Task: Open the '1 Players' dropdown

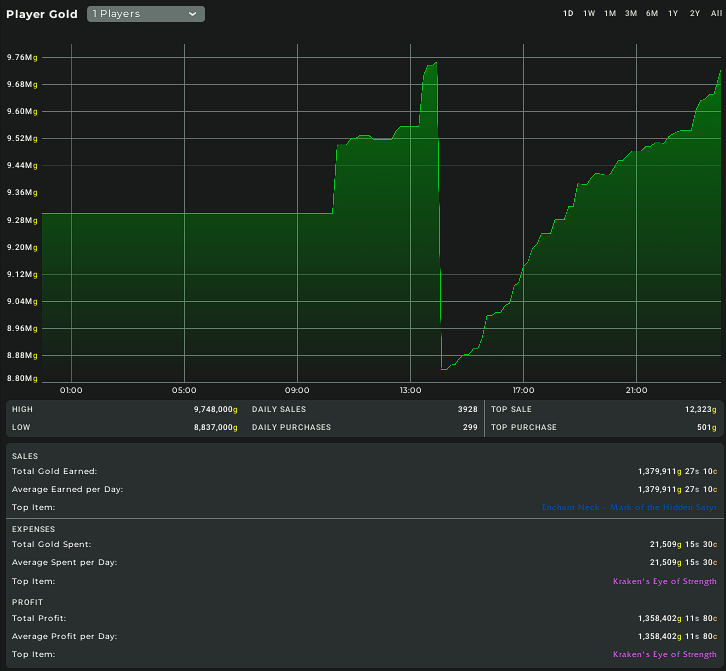Action: (146, 14)
